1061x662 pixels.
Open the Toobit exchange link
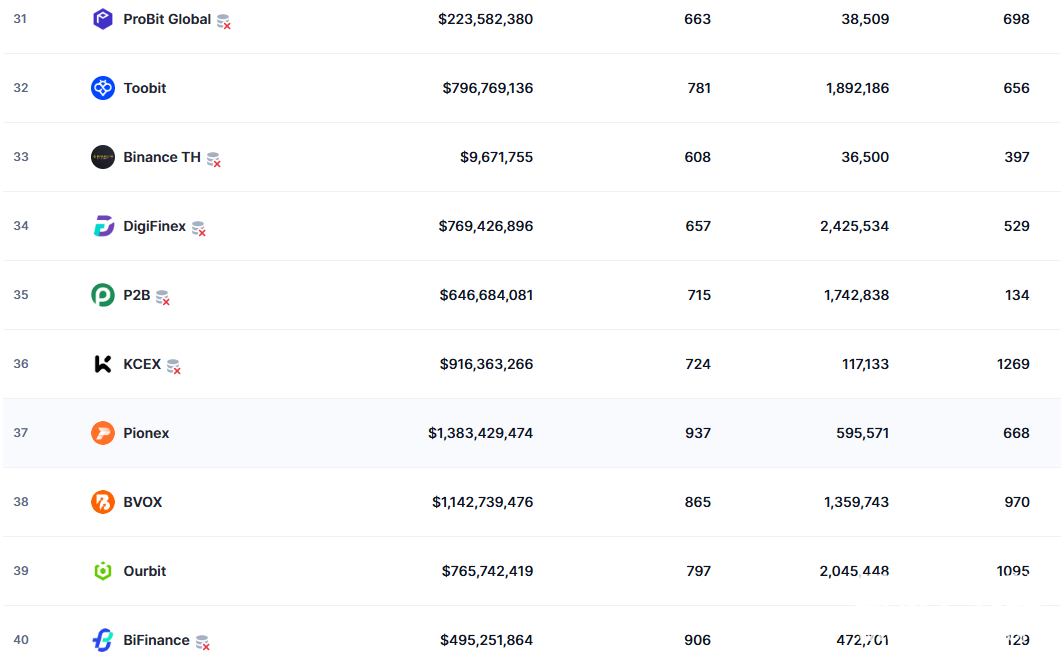[x=145, y=88]
